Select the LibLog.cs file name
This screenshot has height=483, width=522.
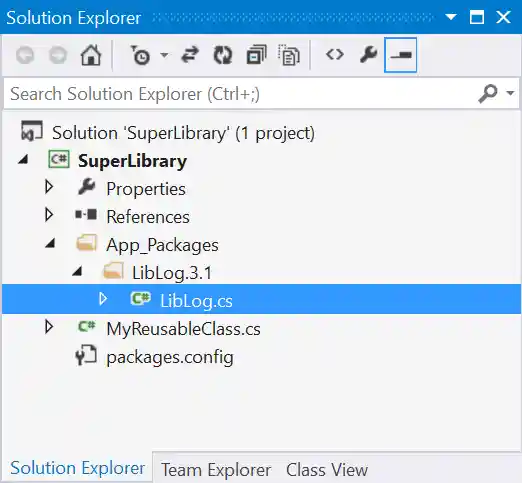coord(196,301)
